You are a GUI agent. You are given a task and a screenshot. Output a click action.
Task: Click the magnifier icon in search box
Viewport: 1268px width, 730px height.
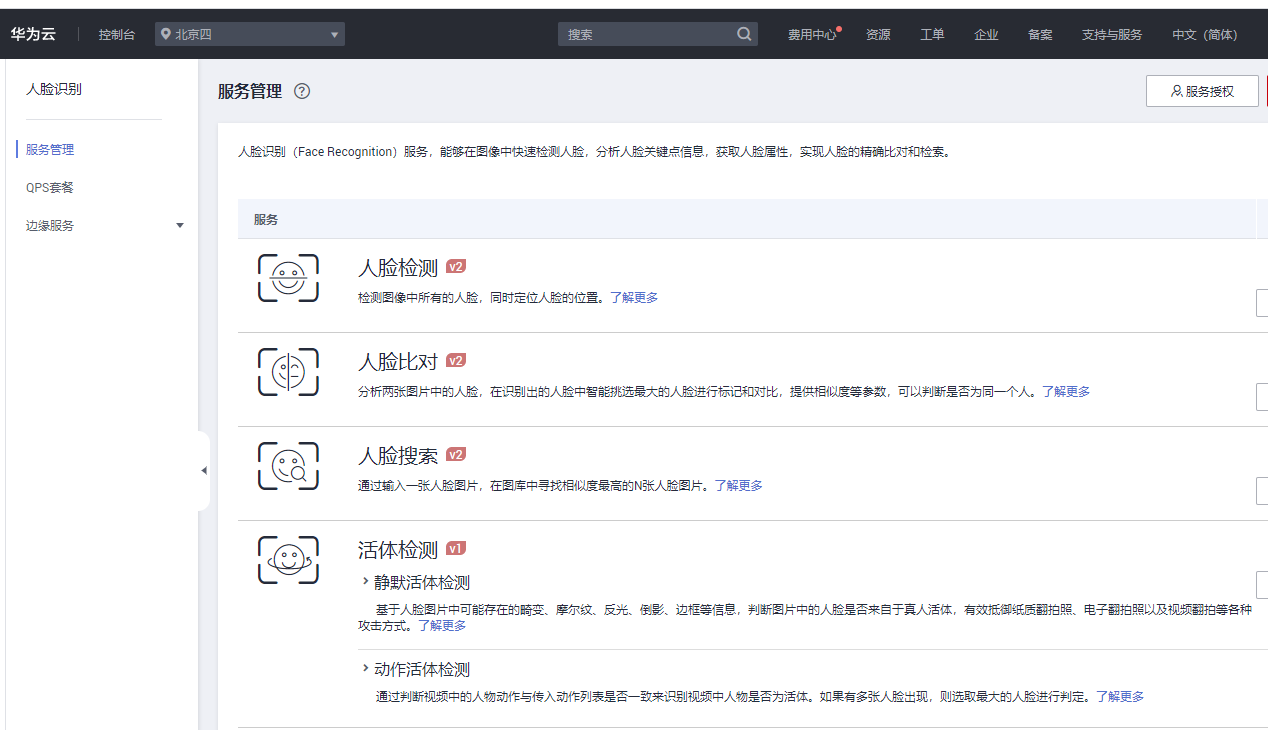coord(744,34)
